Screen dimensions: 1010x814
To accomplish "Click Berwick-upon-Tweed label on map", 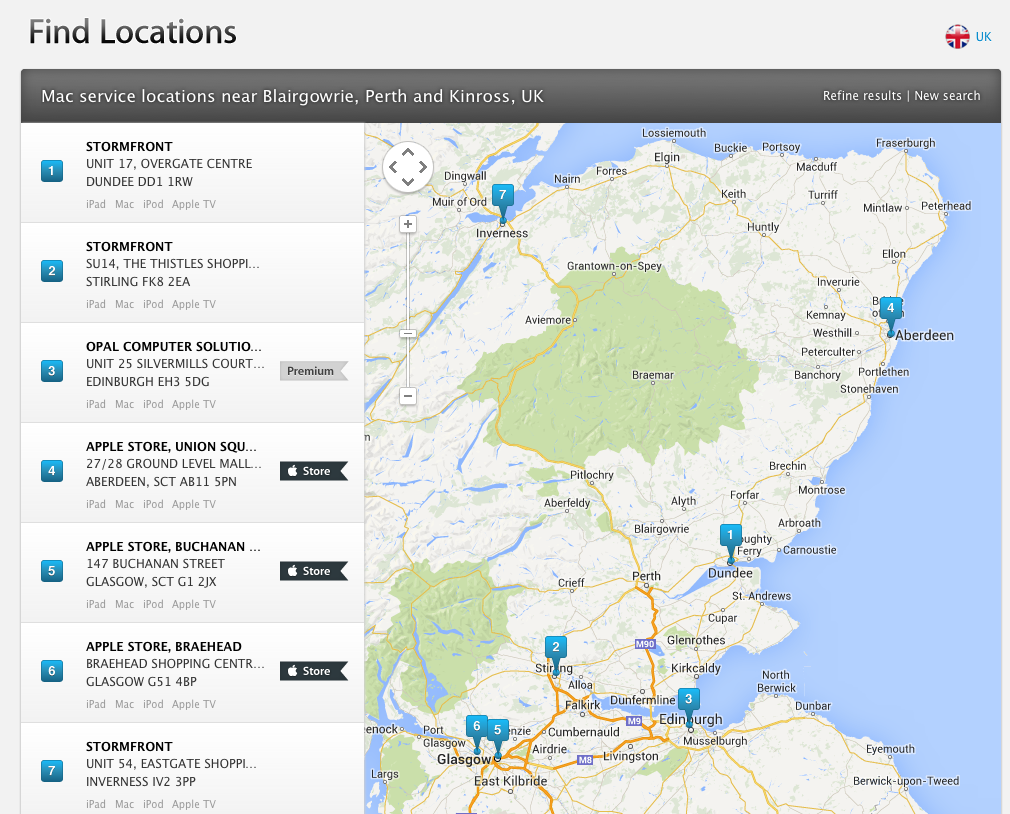I will coord(906,781).
